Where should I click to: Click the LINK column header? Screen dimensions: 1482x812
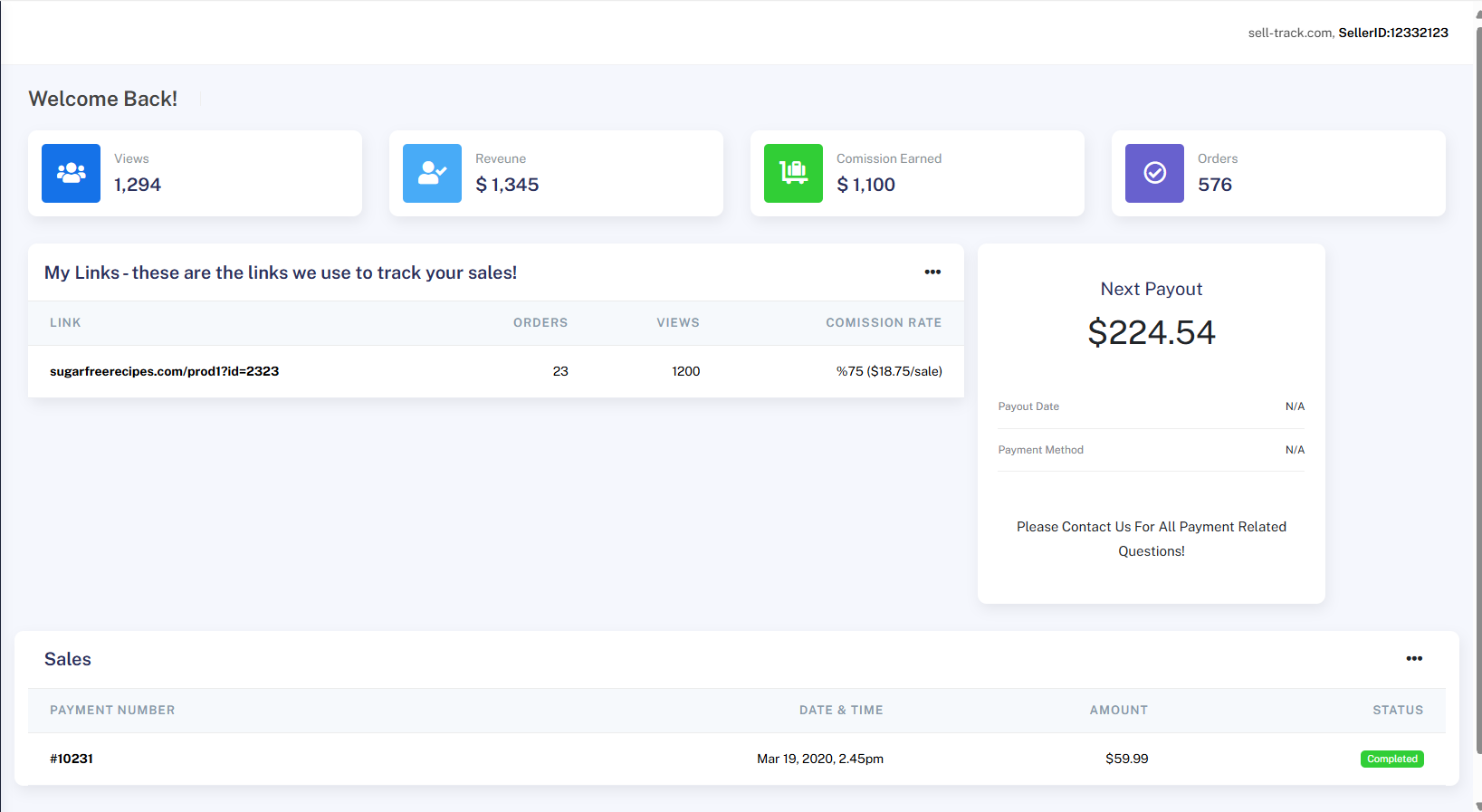coord(65,322)
